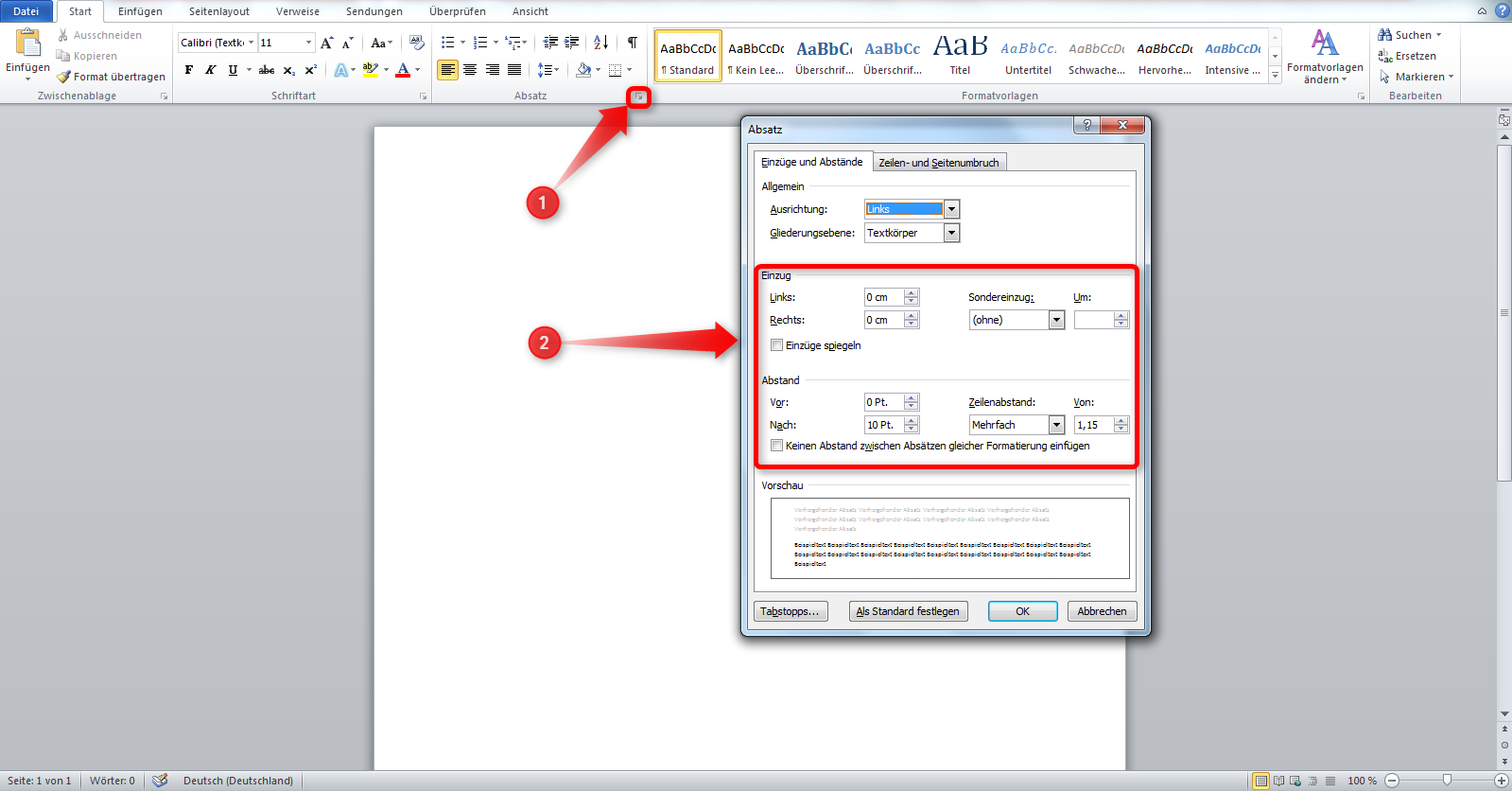Image resolution: width=1512 pixels, height=791 pixels.
Task: Open text highlight color arrow
Action: 386,70
